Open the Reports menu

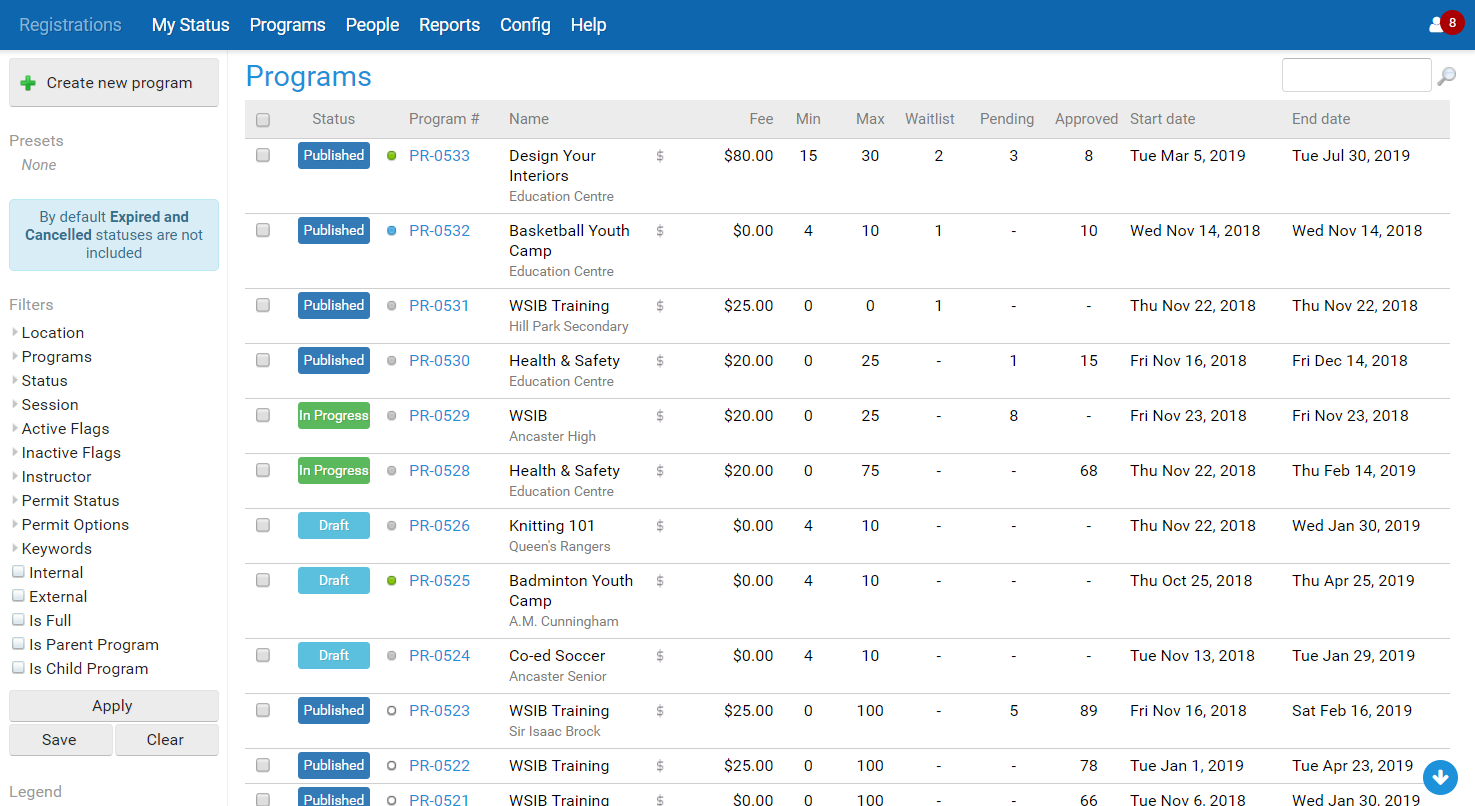tap(450, 25)
